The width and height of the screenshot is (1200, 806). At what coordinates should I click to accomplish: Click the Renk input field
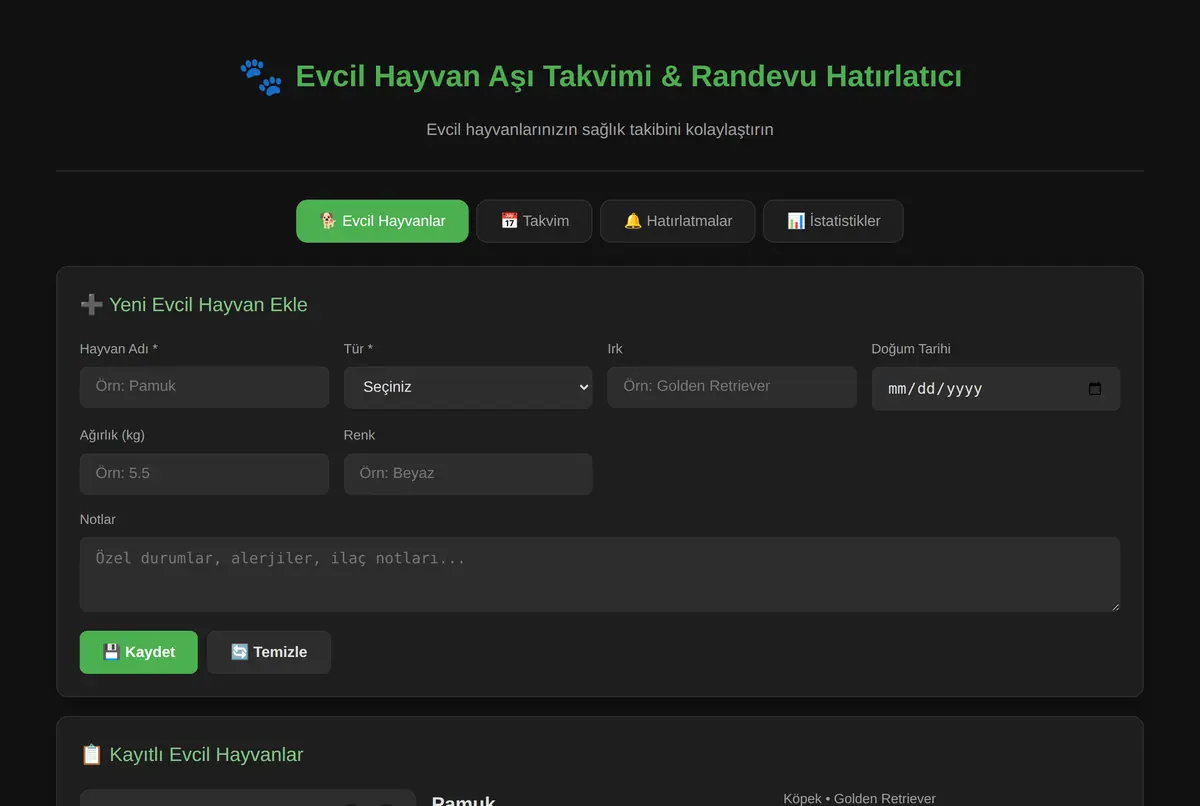coord(468,474)
